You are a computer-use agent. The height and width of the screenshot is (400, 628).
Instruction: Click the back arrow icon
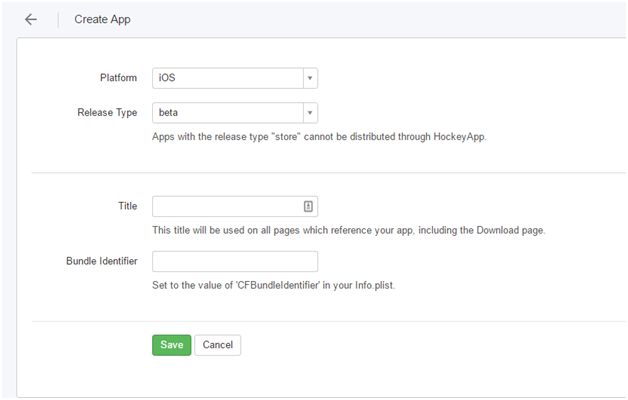point(31,19)
